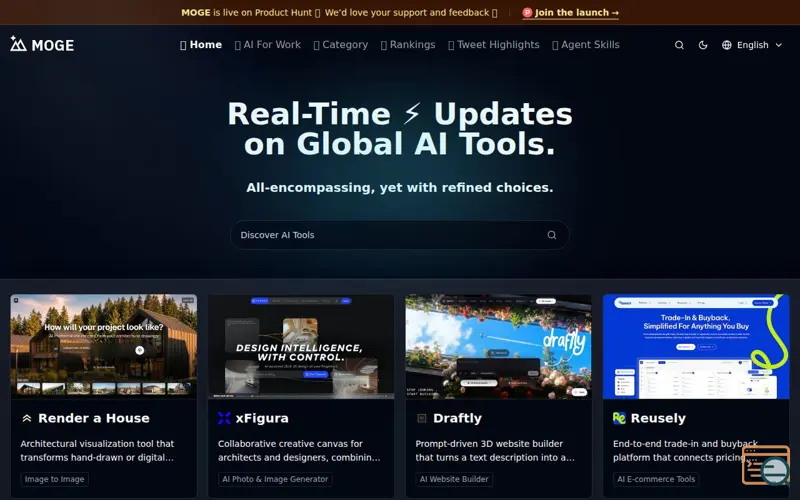This screenshot has width=800, height=500.
Task: Click the dropdown chevron next to English
Action: pyautogui.click(x=779, y=45)
